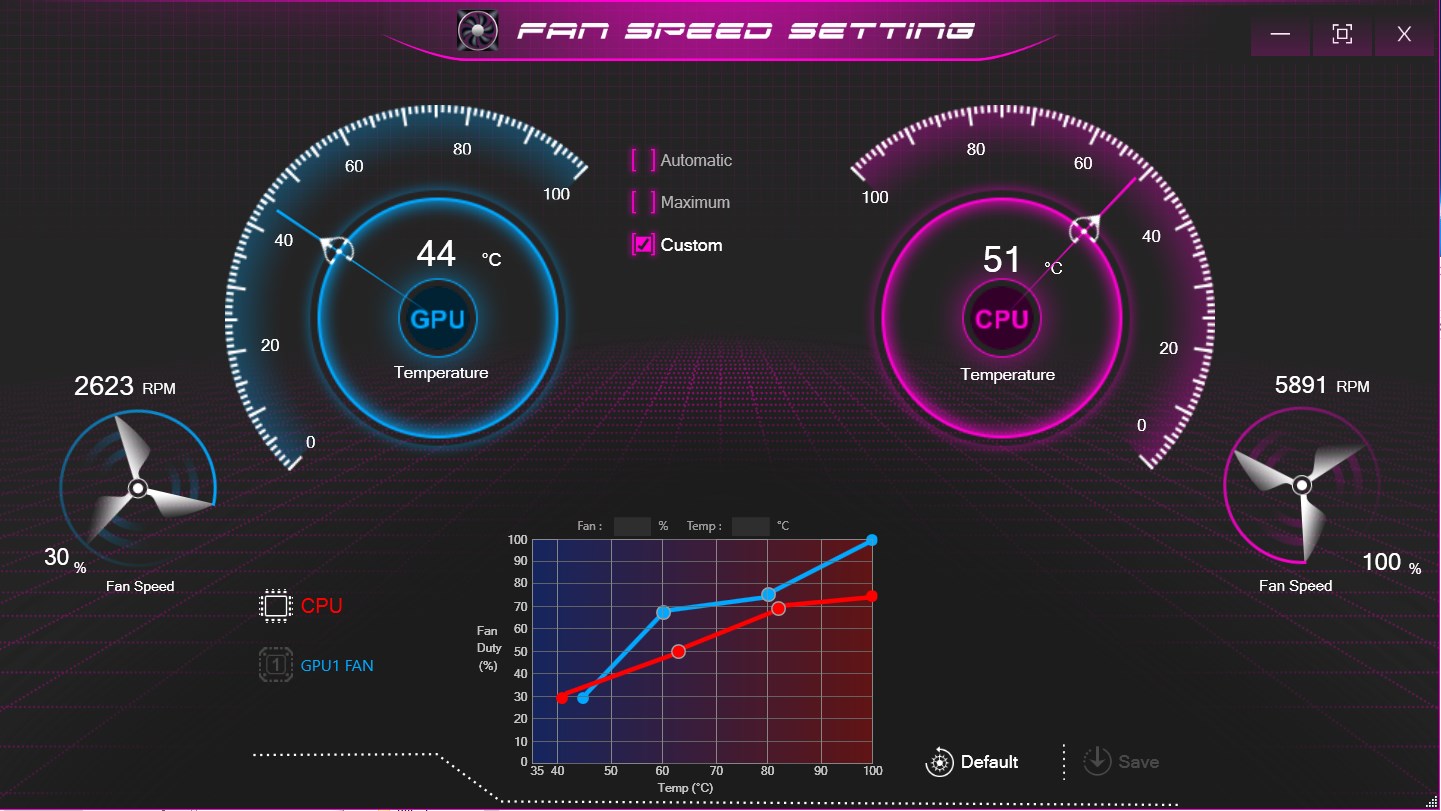Select red curve point near 82°C

pos(778,608)
